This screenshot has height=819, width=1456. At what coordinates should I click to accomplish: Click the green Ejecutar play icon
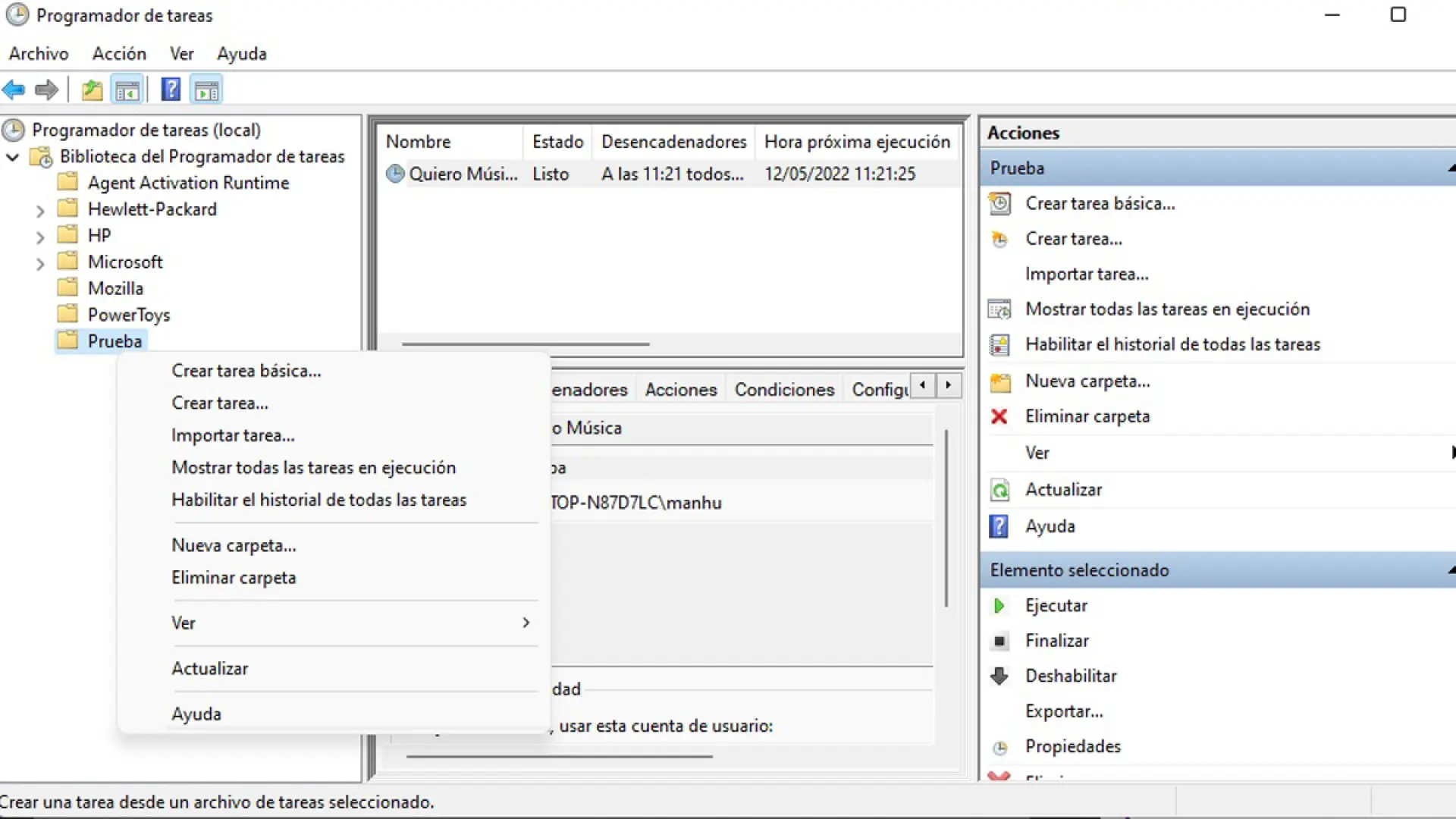[x=999, y=606]
